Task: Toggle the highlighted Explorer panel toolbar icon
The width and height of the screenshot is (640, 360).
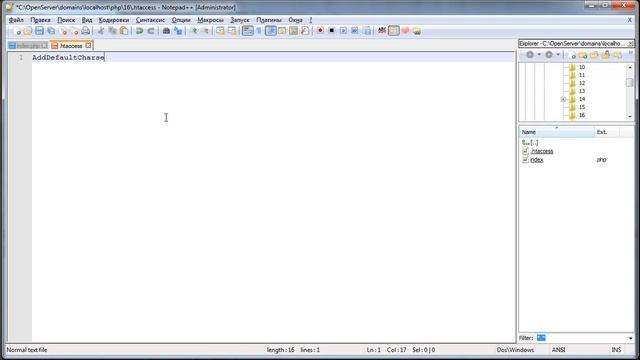Action: (x=393, y=31)
